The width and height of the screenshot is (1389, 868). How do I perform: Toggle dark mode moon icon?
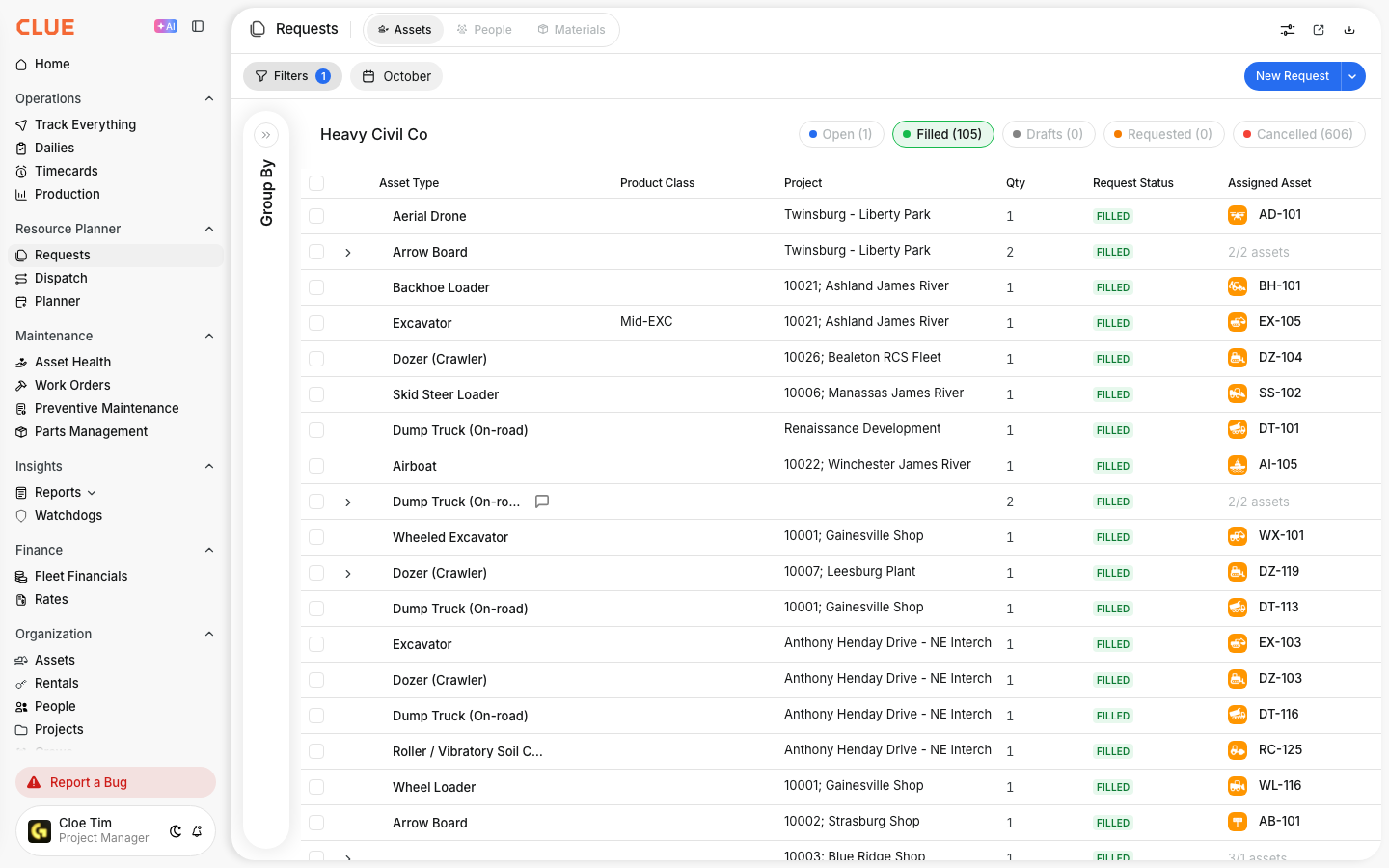tap(176, 831)
